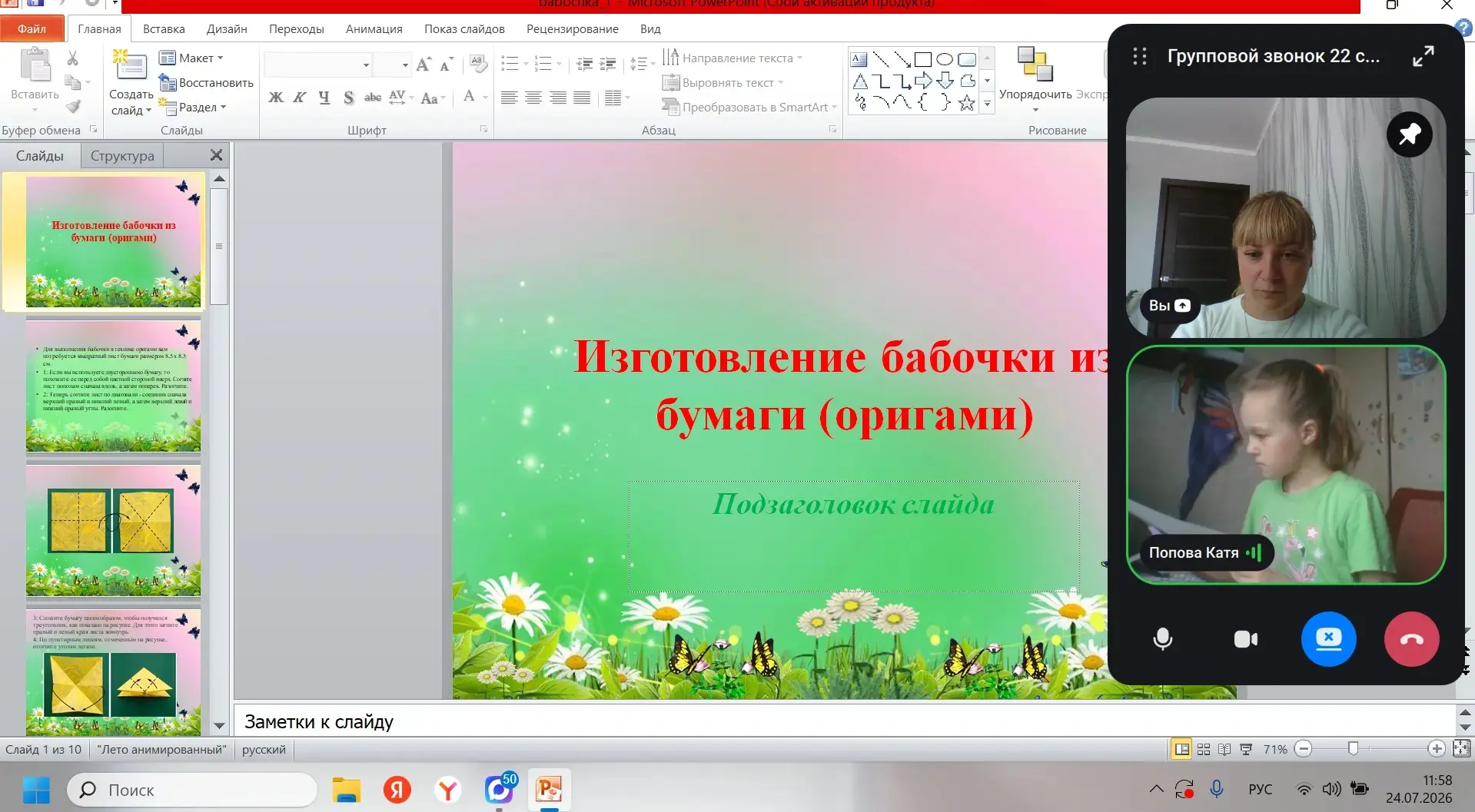Select slide 2 thumbnail with text bullets
This screenshot has width=1475, height=812.
(x=113, y=386)
